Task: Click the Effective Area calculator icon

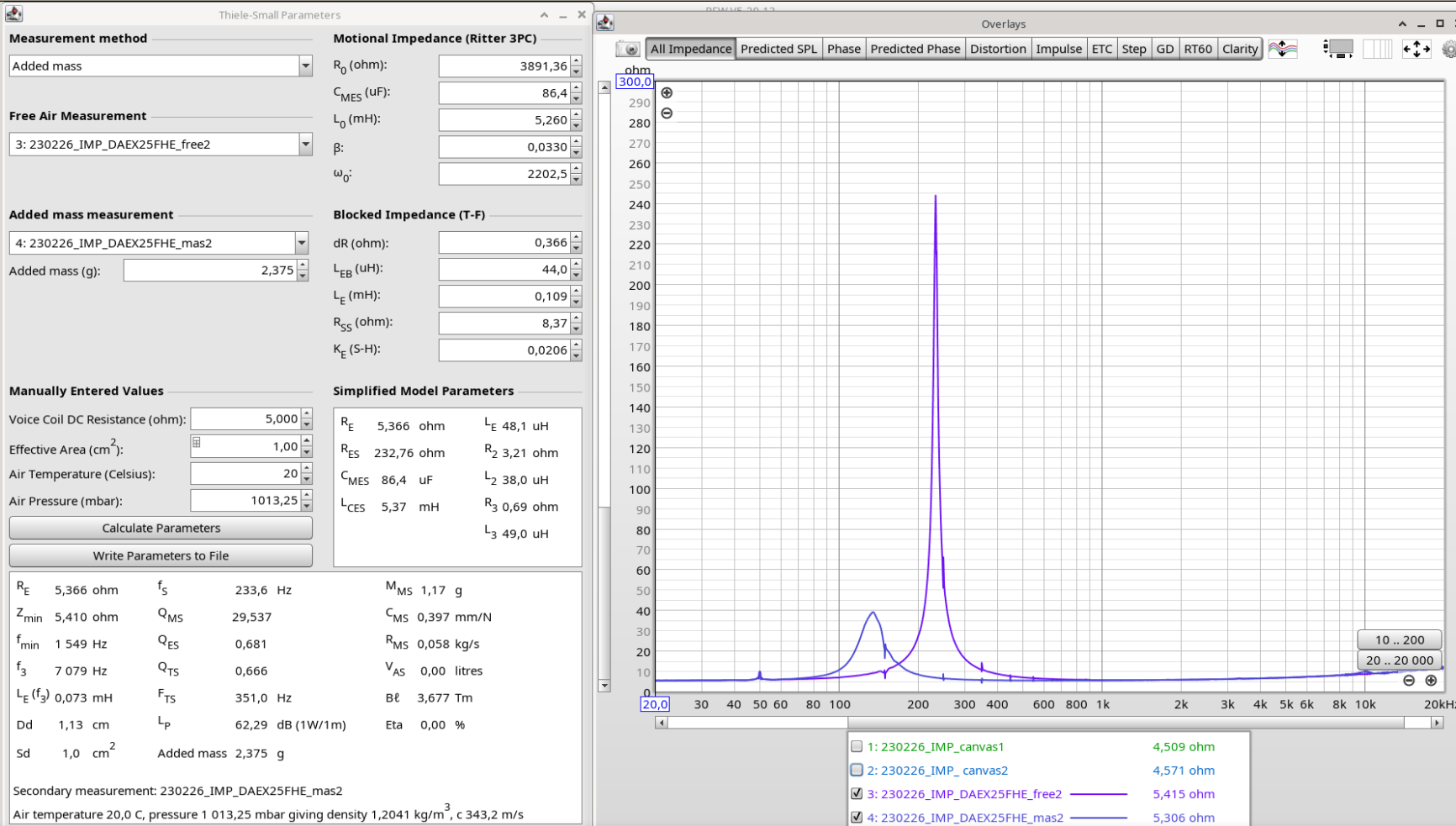Action: (197, 443)
